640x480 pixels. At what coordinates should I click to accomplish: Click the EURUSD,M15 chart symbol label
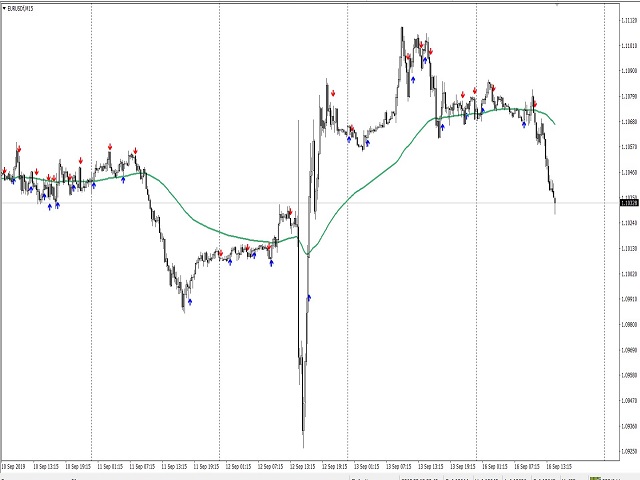[20, 8]
